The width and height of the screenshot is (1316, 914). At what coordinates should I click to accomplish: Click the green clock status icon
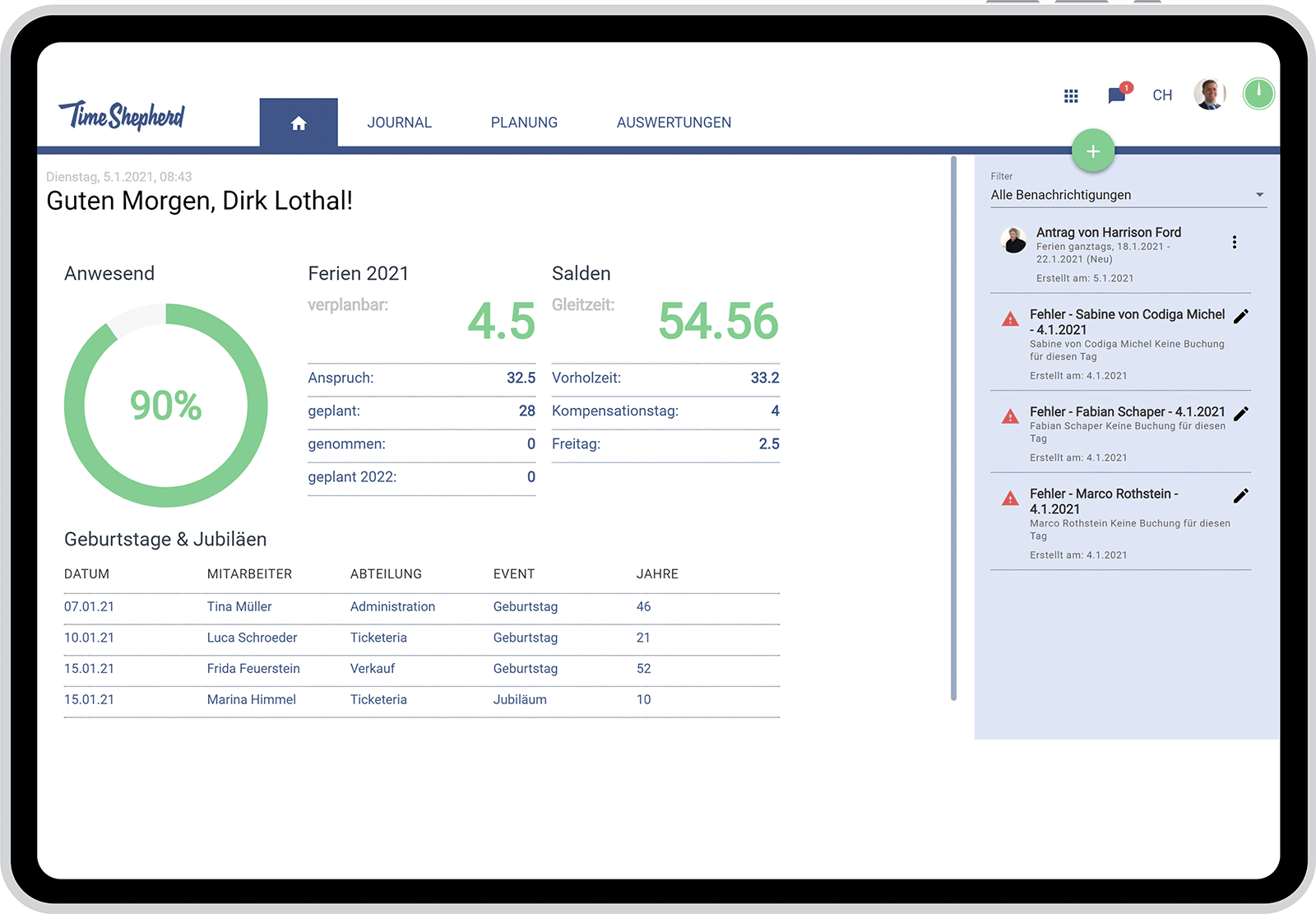coord(1258,94)
